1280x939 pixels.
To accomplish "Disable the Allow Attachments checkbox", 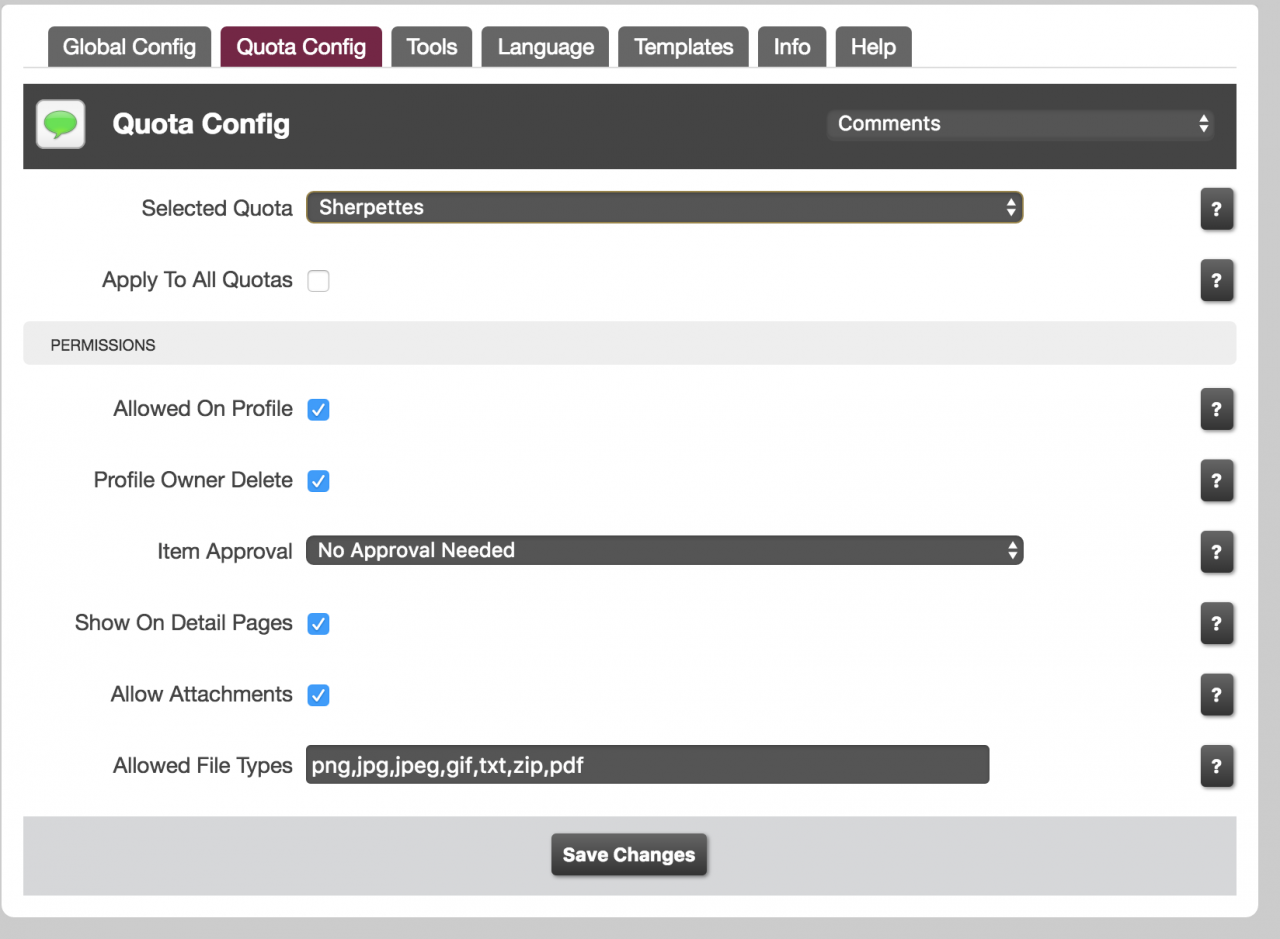I will pos(318,695).
